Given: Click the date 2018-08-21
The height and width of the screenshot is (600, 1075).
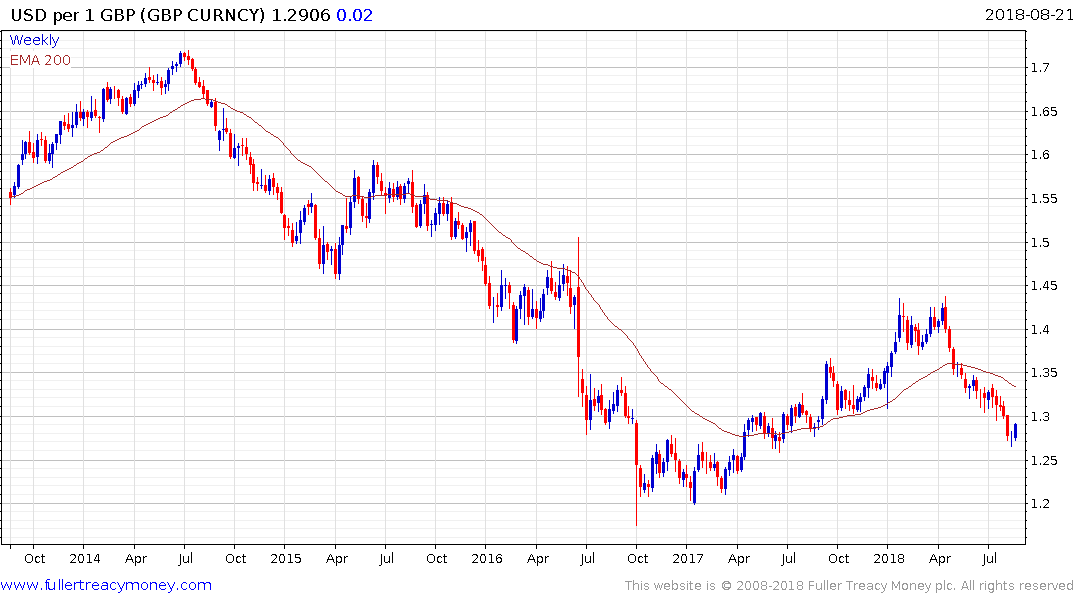Looking at the screenshot, I should pyautogui.click(x=1029, y=14).
